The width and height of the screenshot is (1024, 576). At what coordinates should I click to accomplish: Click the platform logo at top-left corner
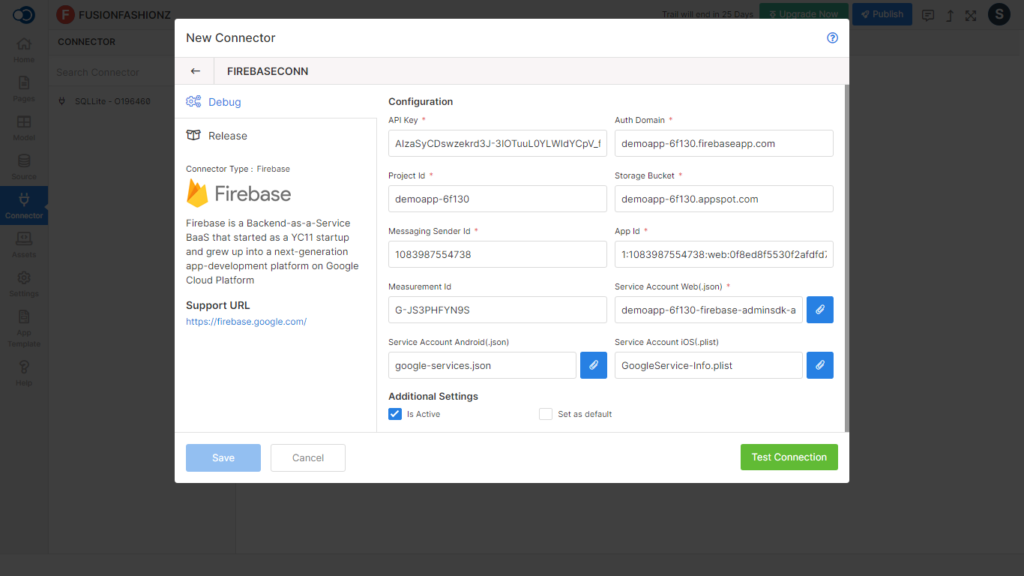point(24,14)
